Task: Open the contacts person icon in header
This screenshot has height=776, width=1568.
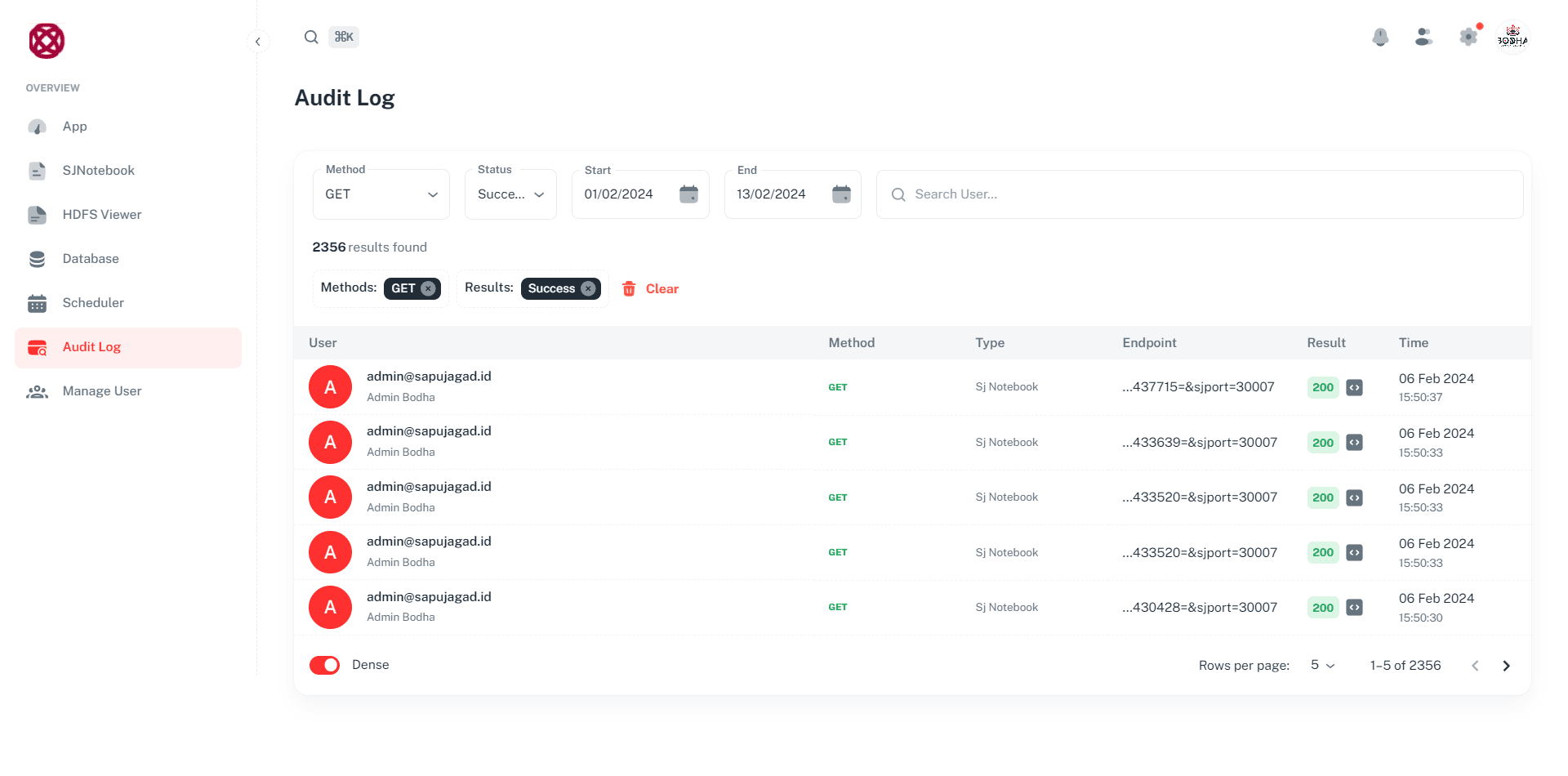Action: (x=1423, y=37)
